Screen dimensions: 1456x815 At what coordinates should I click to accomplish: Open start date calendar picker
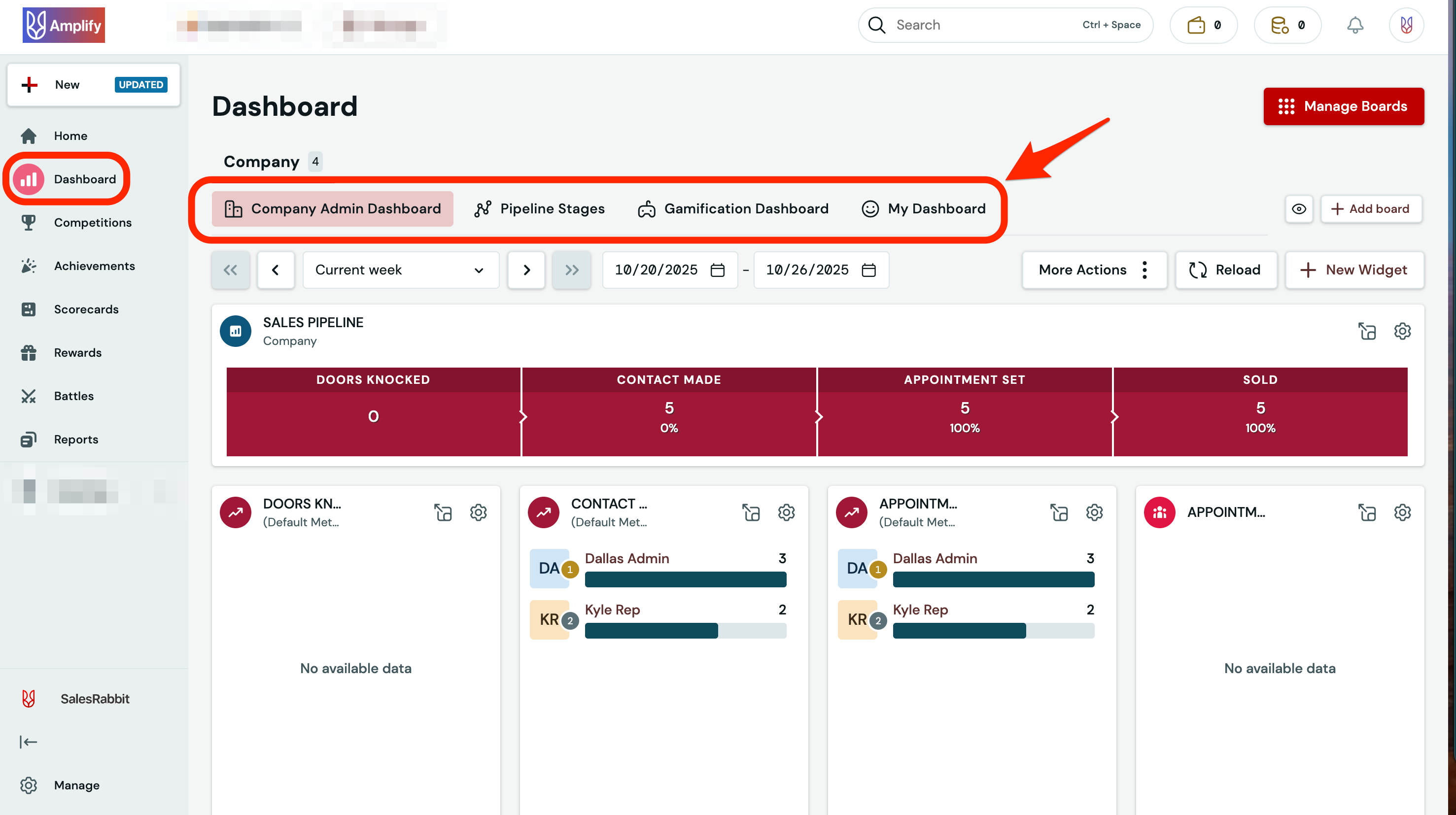tap(717, 270)
